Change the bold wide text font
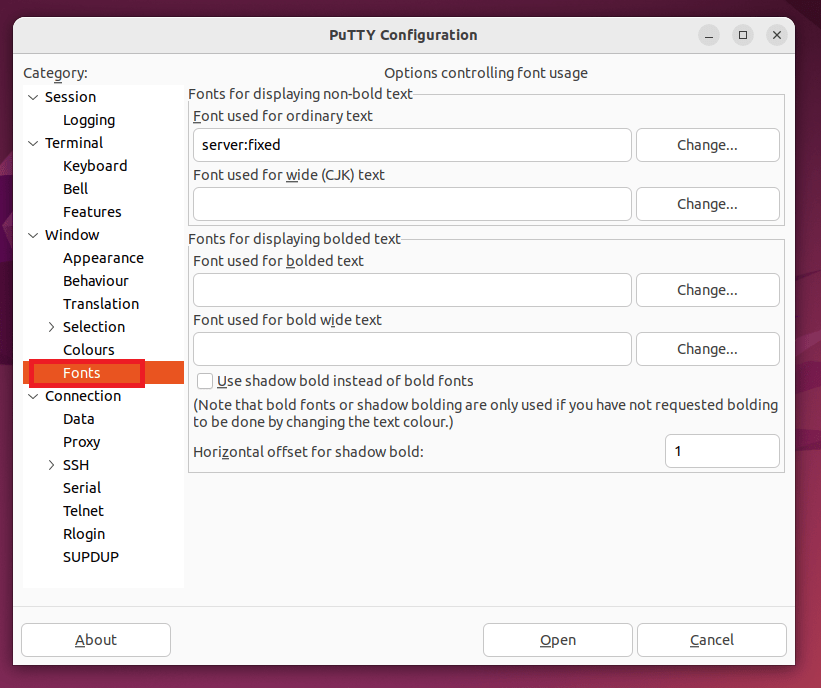 click(707, 349)
